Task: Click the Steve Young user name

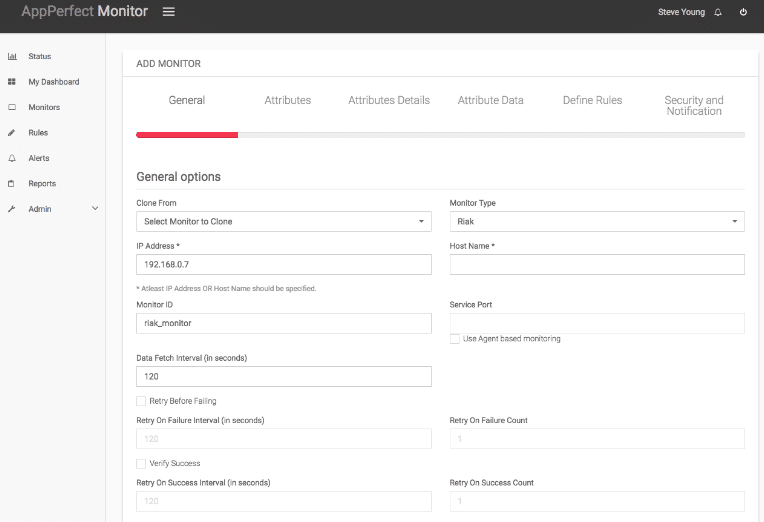Action: (x=681, y=12)
